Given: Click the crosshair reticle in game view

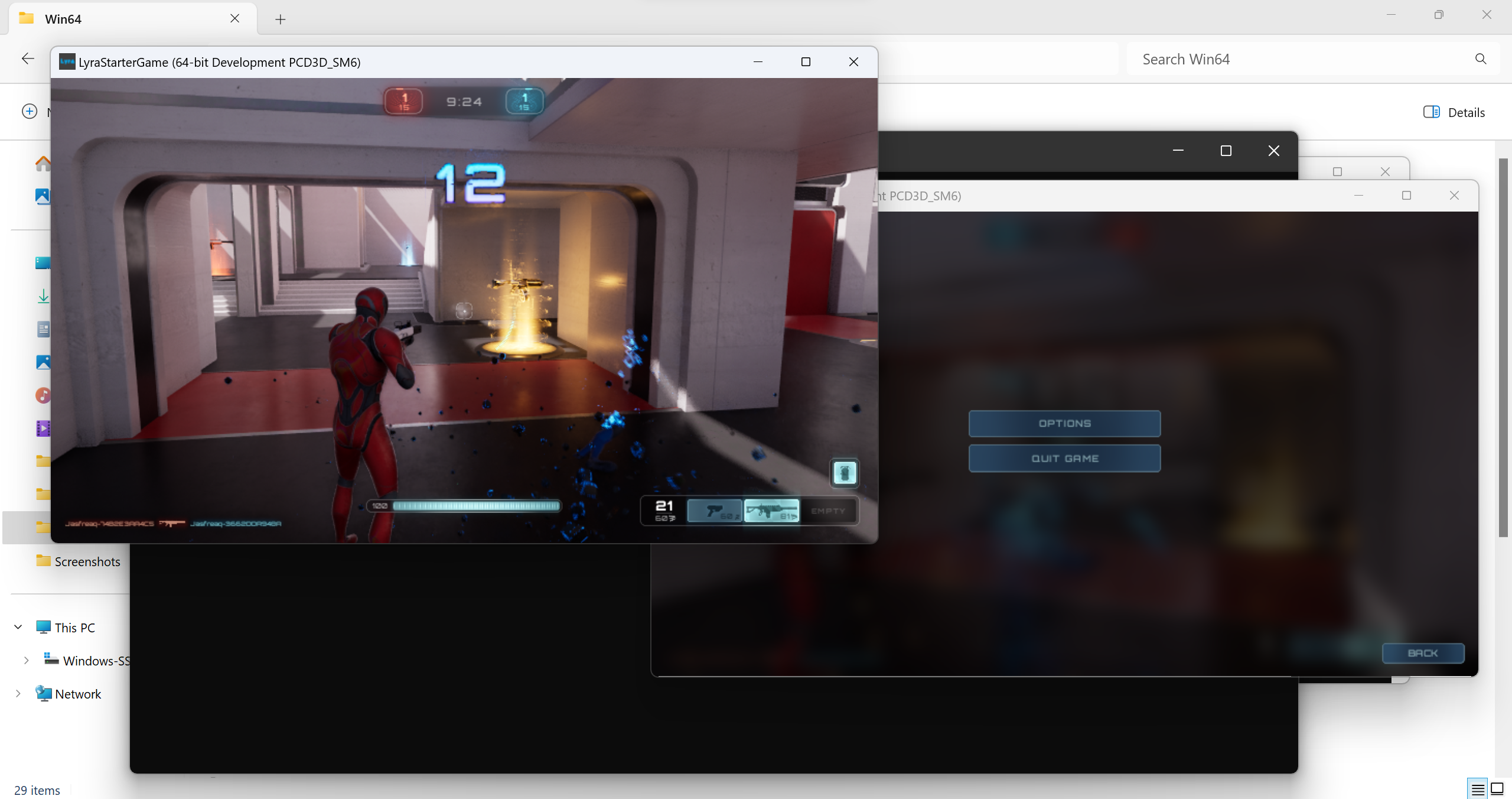Looking at the screenshot, I should [x=464, y=310].
